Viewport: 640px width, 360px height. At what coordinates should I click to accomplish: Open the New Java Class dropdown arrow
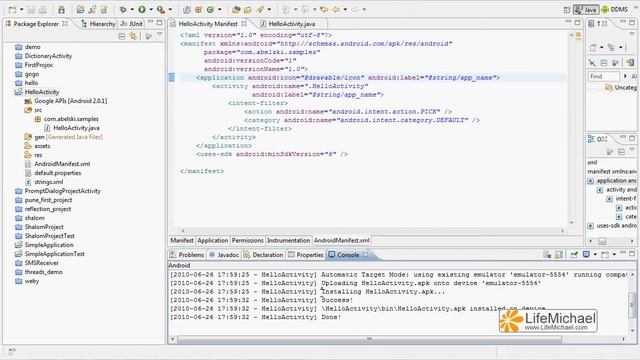(220, 9)
